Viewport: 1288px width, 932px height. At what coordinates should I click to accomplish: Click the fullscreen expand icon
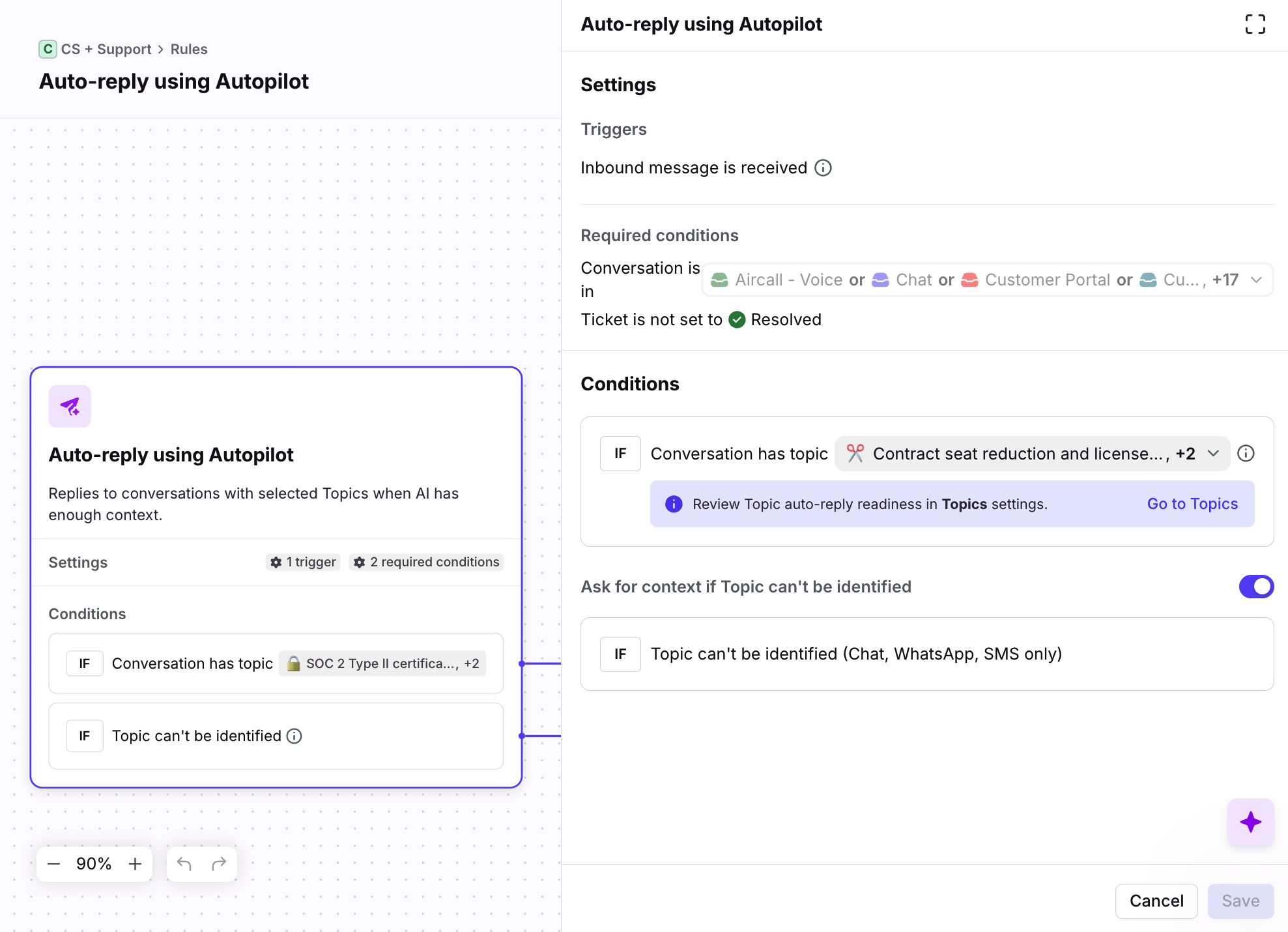(1255, 24)
